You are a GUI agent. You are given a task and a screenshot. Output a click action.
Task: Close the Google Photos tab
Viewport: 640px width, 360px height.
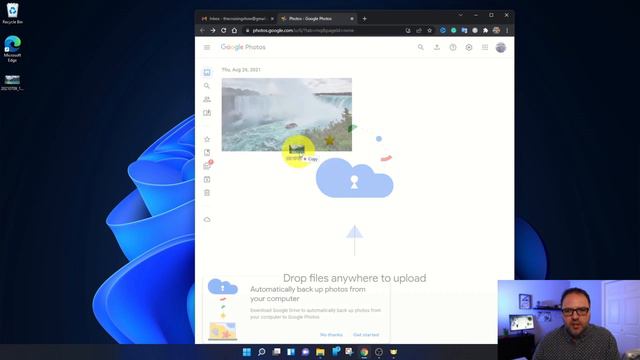[352, 19]
